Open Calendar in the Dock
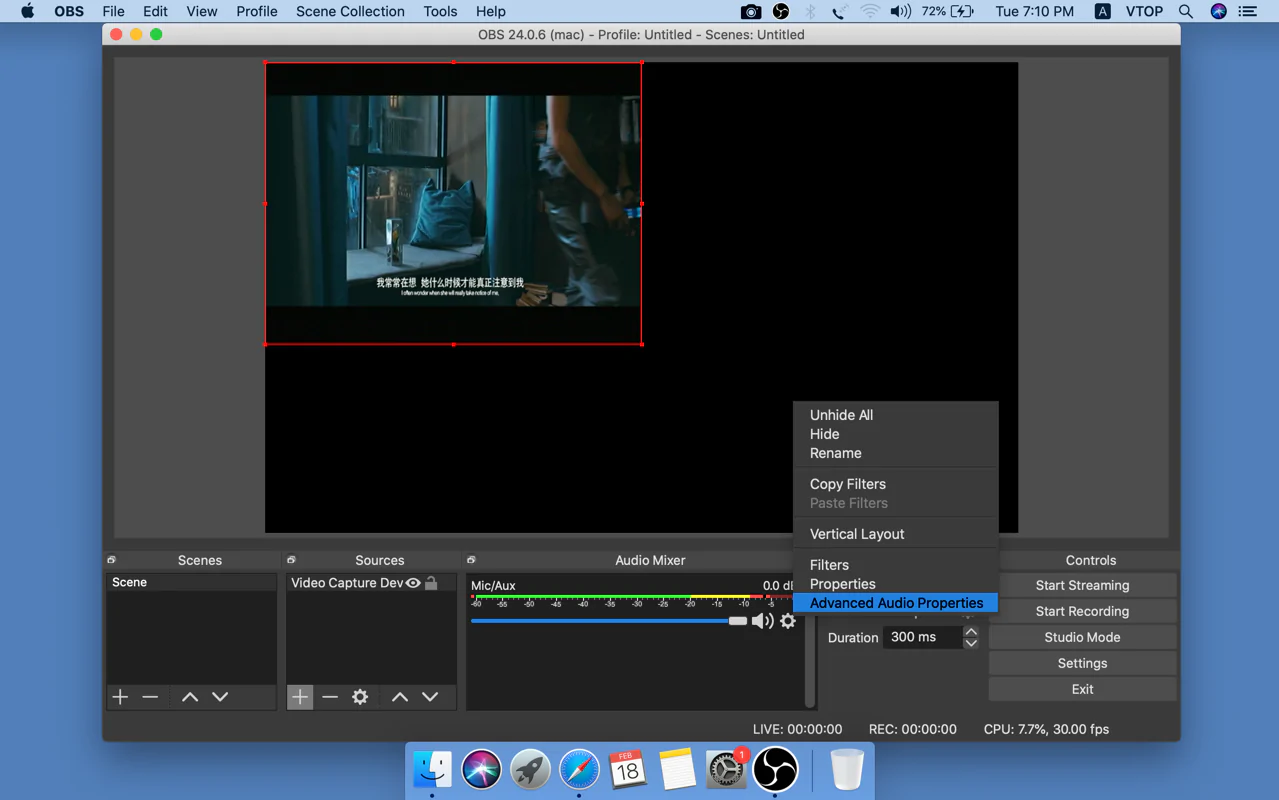Image resolution: width=1279 pixels, height=800 pixels. (628, 770)
